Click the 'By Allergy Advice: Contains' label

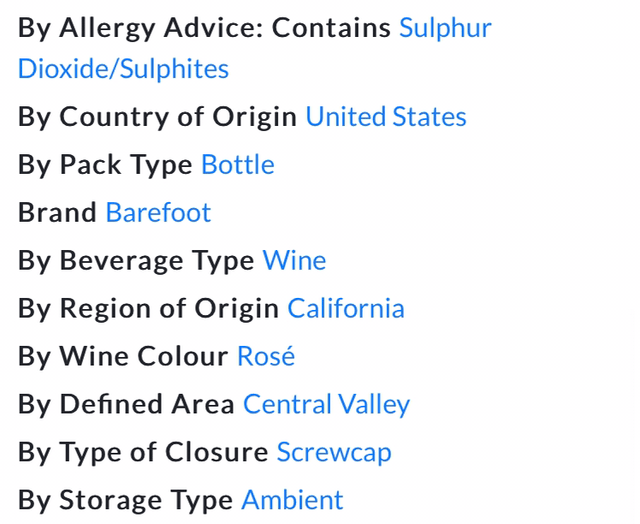click(x=204, y=27)
